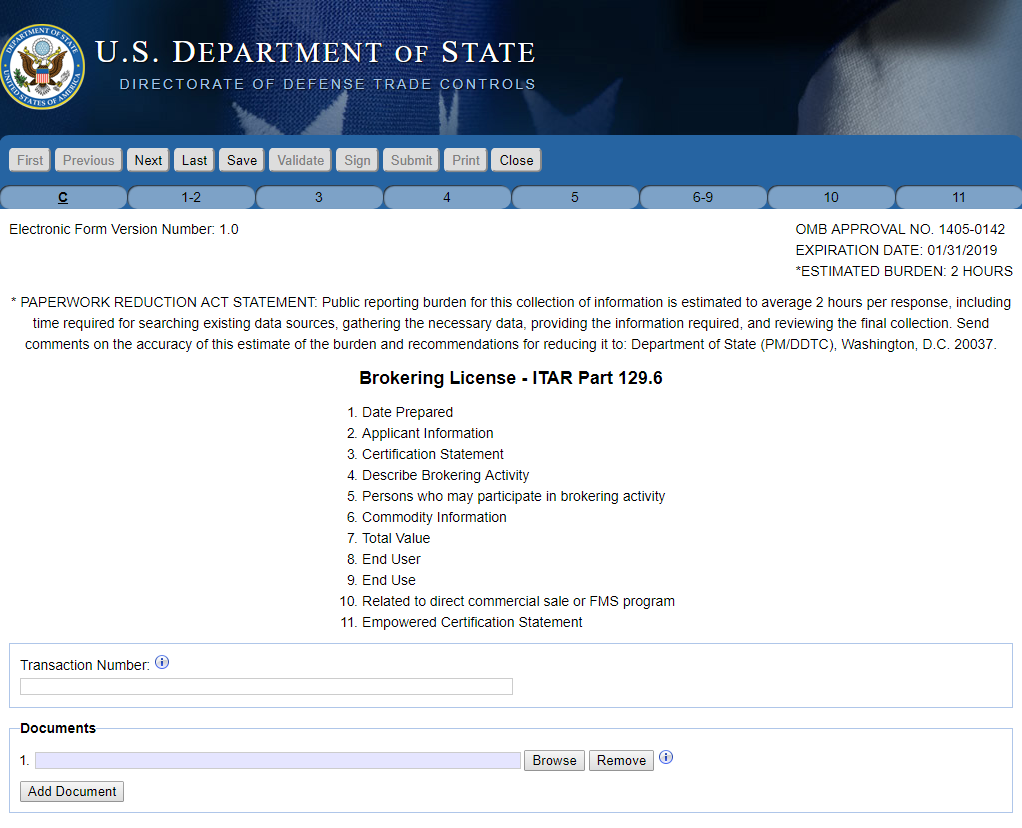Viewport: 1022px width, 828px height.
Task: Print the form
Action: point(465,160)
